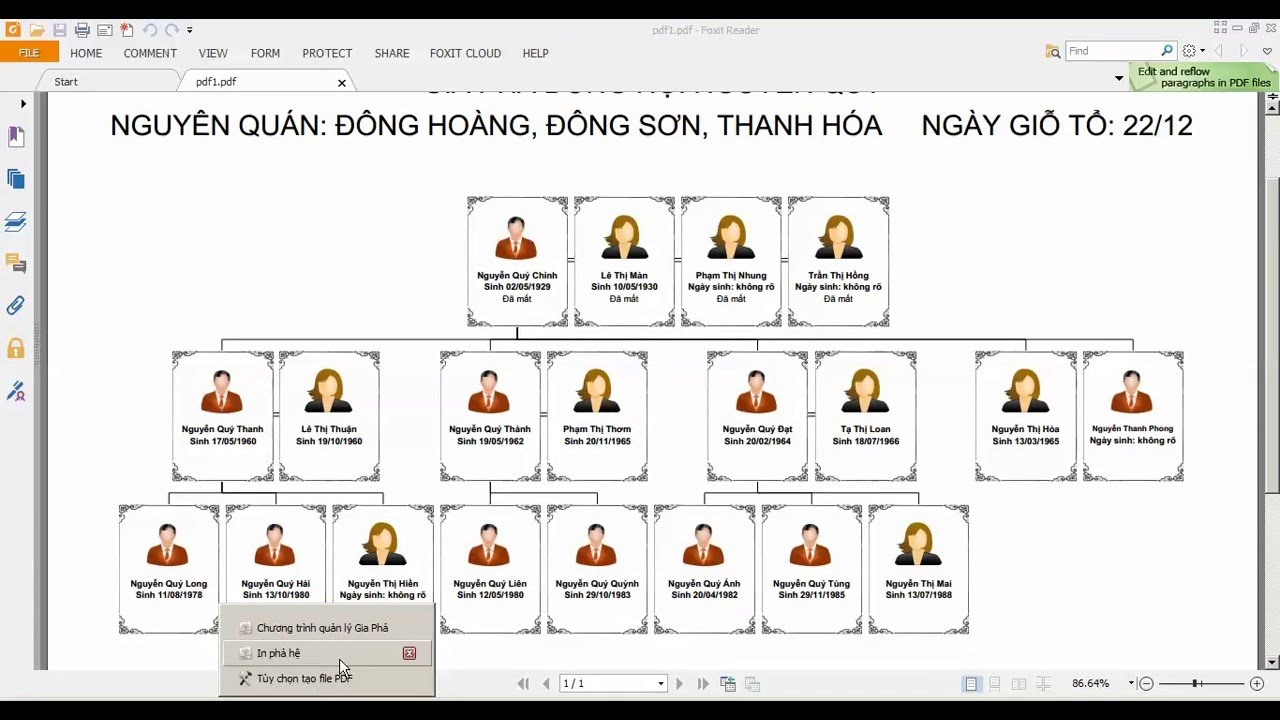1280x720 pixels.
Task: Click the heart icon to collapse ribbon
Action: coord(1269,51)
